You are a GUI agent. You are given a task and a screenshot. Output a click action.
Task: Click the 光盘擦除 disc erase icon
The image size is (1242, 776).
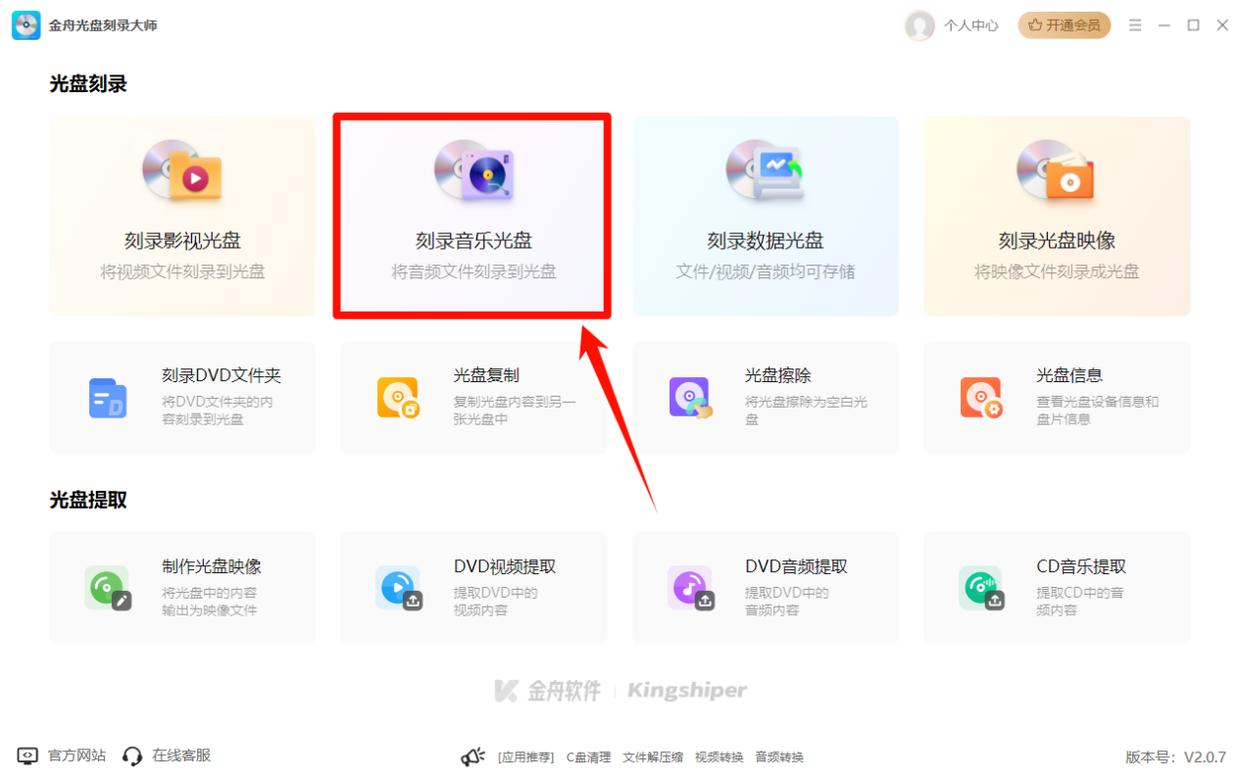coord(689,397)
